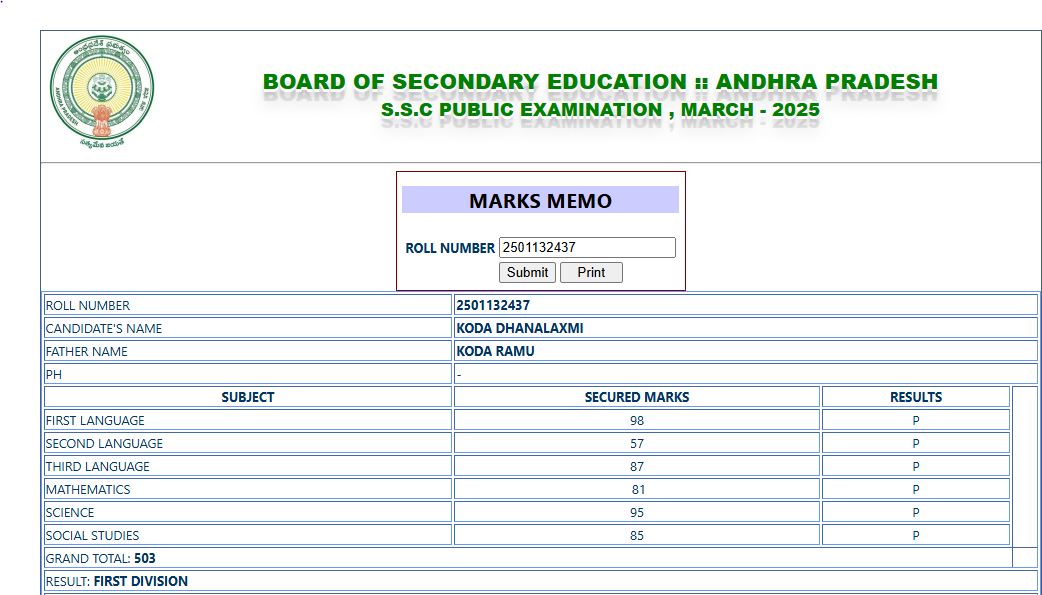Click the Social Studies result P

point(916,535)
